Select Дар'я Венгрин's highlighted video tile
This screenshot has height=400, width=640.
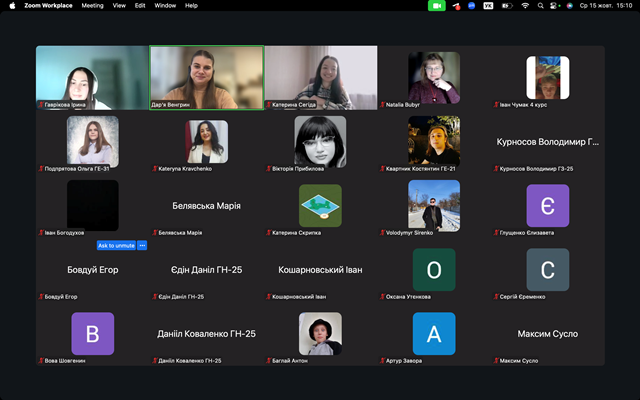click(206, 77)
